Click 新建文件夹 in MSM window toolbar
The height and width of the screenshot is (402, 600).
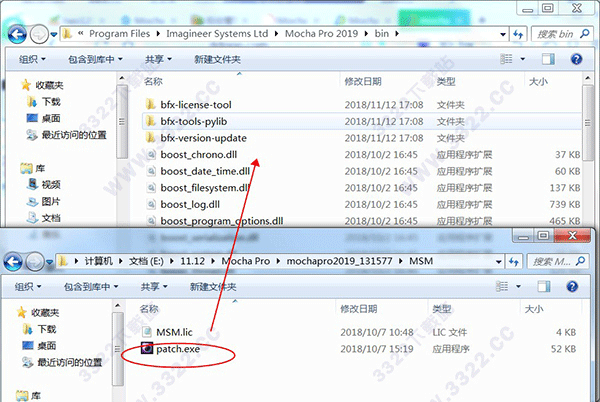(213, 286)
